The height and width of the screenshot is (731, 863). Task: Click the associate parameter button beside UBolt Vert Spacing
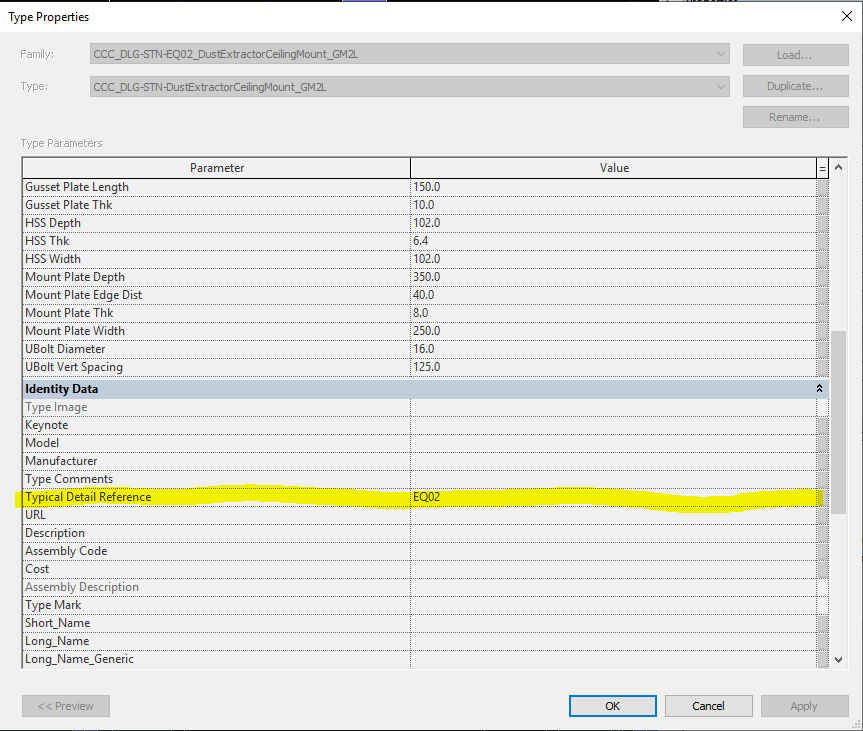pyautogui.click(x=824, y=366)
